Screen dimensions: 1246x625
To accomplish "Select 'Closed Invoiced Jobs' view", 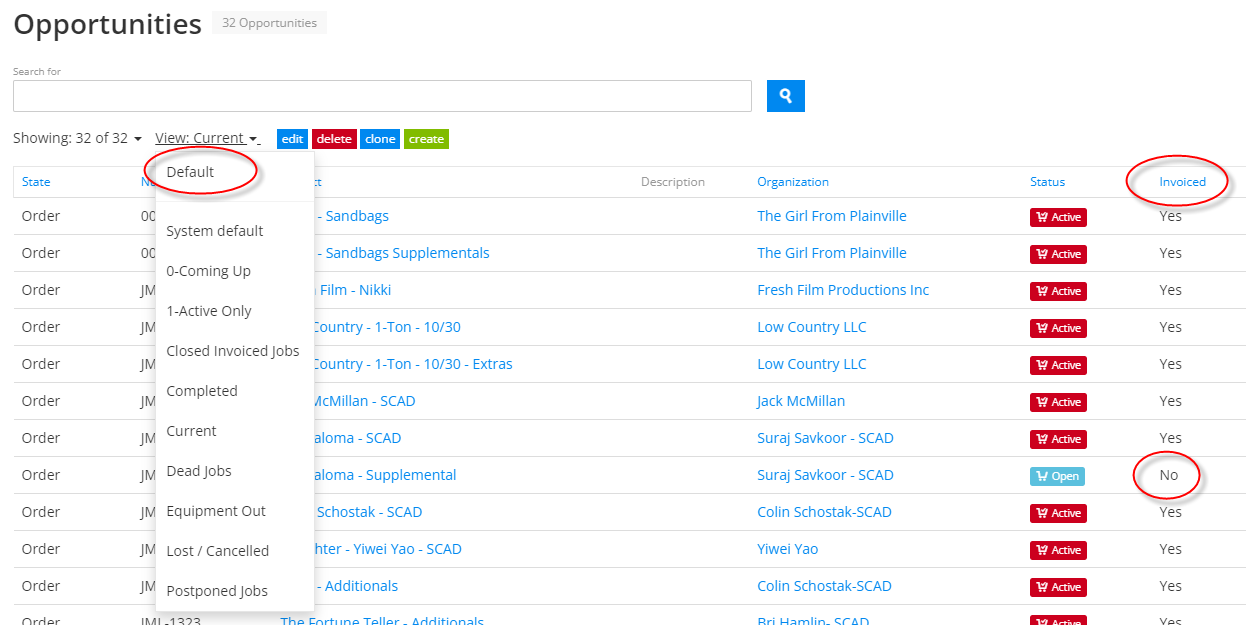I will point(232,351).
